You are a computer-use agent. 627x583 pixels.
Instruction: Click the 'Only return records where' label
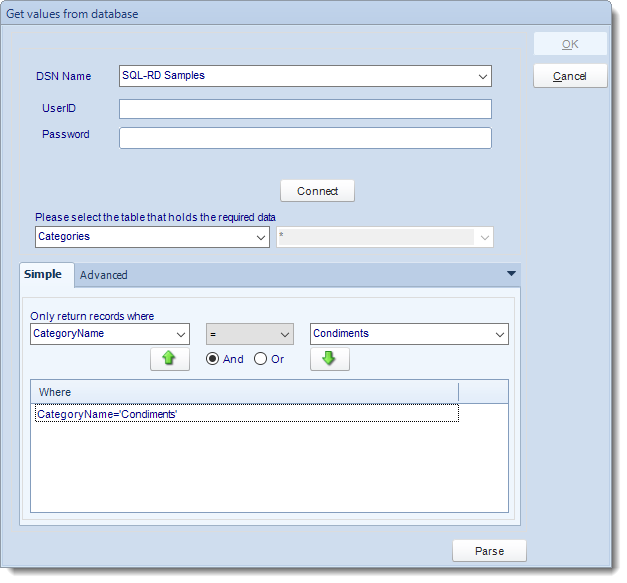click(x=92, y=316)
